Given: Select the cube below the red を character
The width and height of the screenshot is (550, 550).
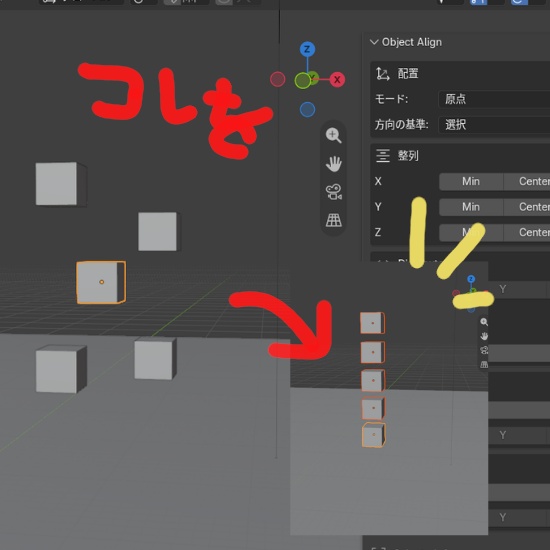Looking at the screenshot, I should tap(159, 232).
